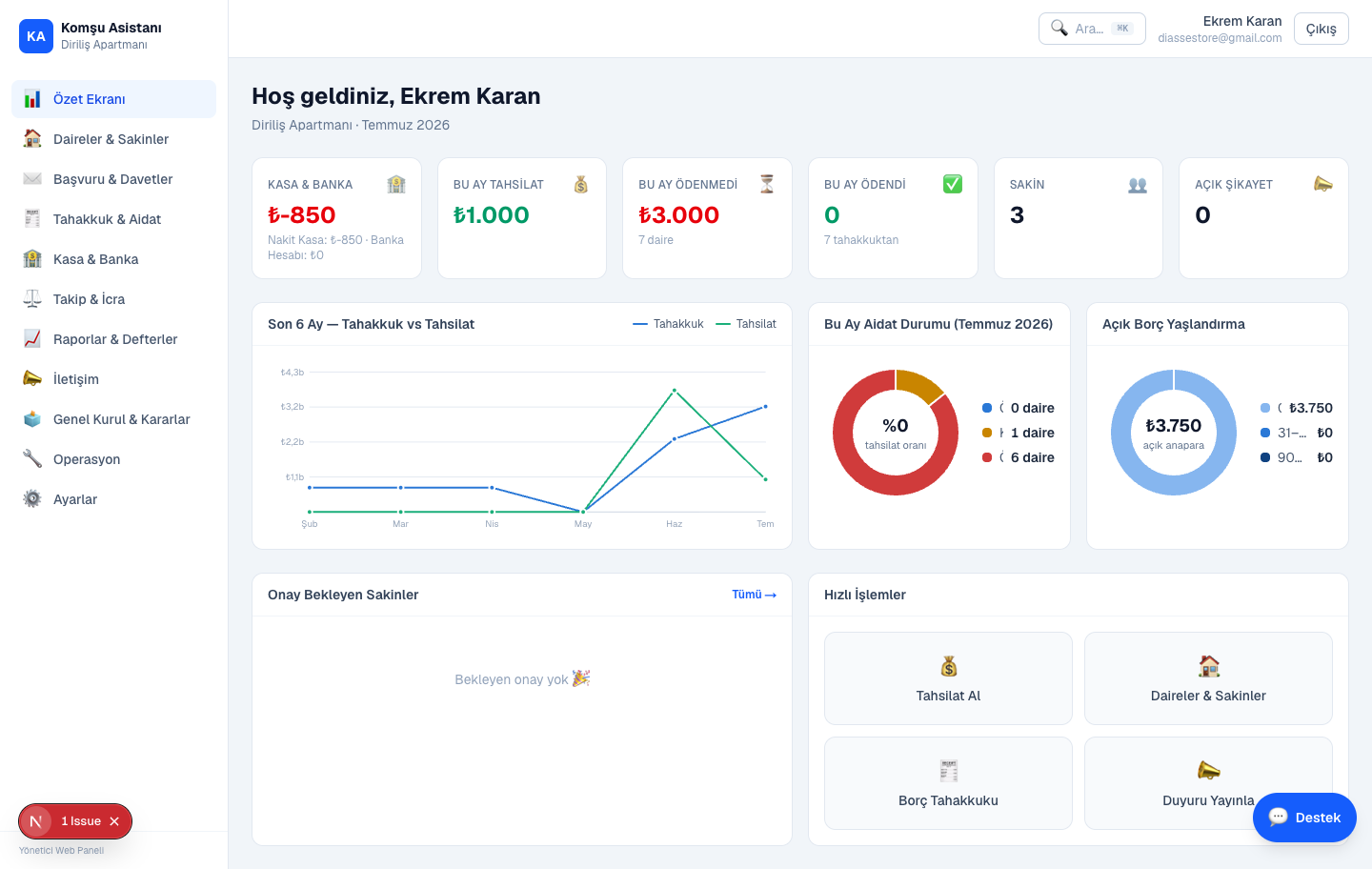Click the megaphone icon on Açık Şikayet card
Image resolution: width=1372 pixels, height=869 pixels.
[1323, 185]
